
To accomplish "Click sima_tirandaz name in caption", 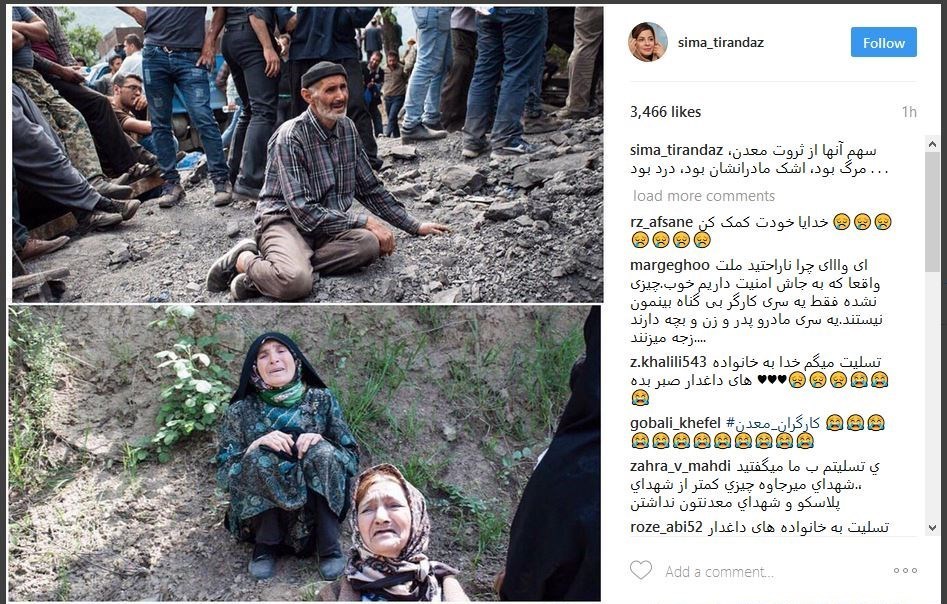I will (x=676, y=150).
